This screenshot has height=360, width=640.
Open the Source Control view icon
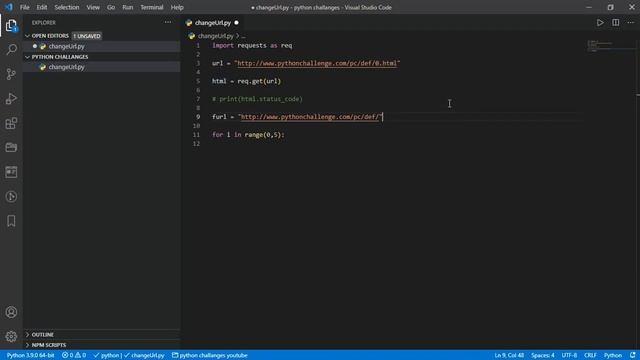click(11, 74)
